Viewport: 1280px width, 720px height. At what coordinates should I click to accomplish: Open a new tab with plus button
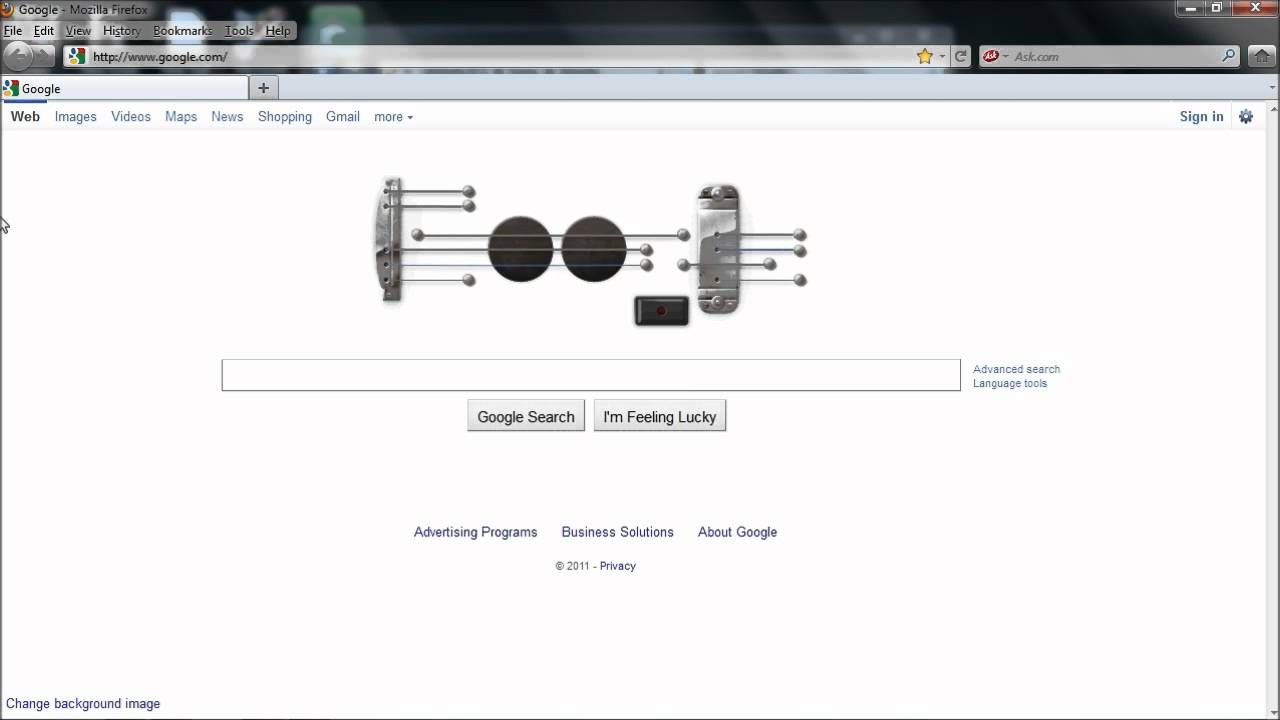263,88
